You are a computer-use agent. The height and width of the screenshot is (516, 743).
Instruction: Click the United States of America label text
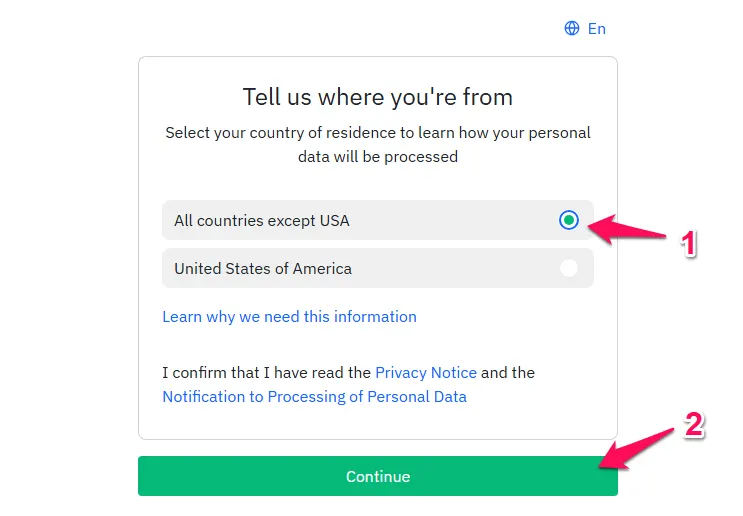click(263, 269)
